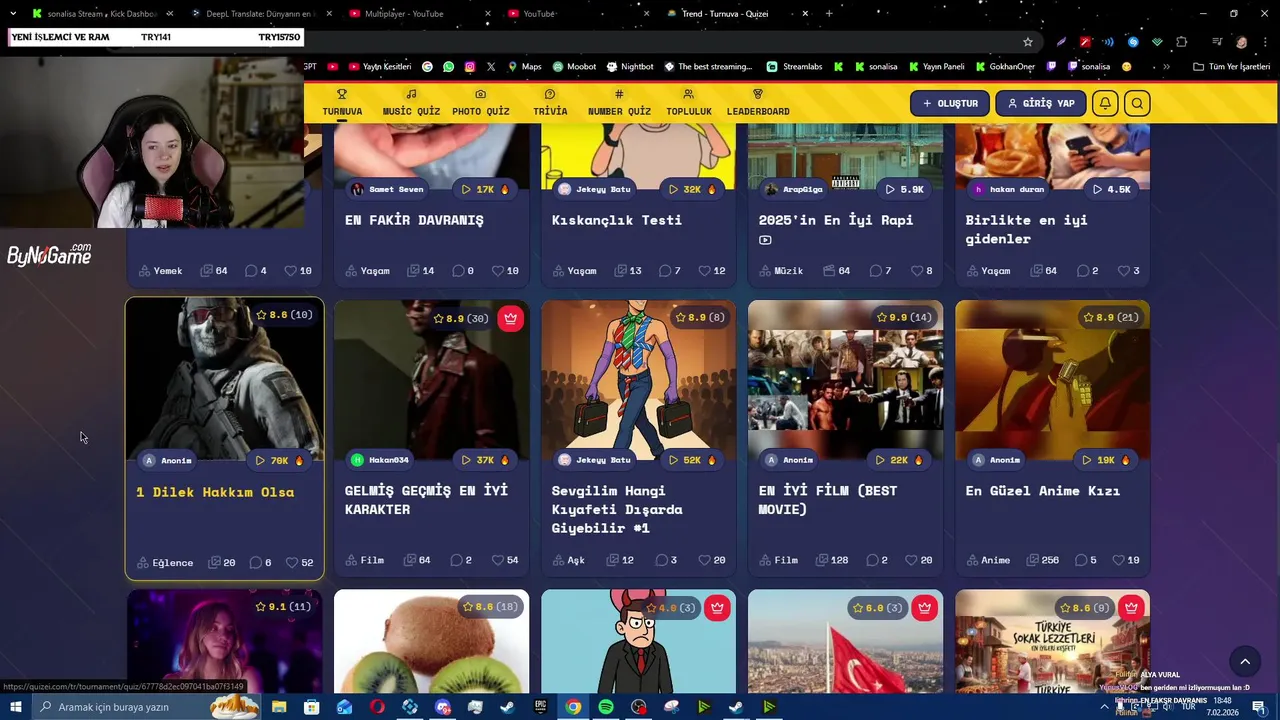Screen dimensions: 1280x720
Task: Click the Windows Start button
Action: (x=16, y=707)
